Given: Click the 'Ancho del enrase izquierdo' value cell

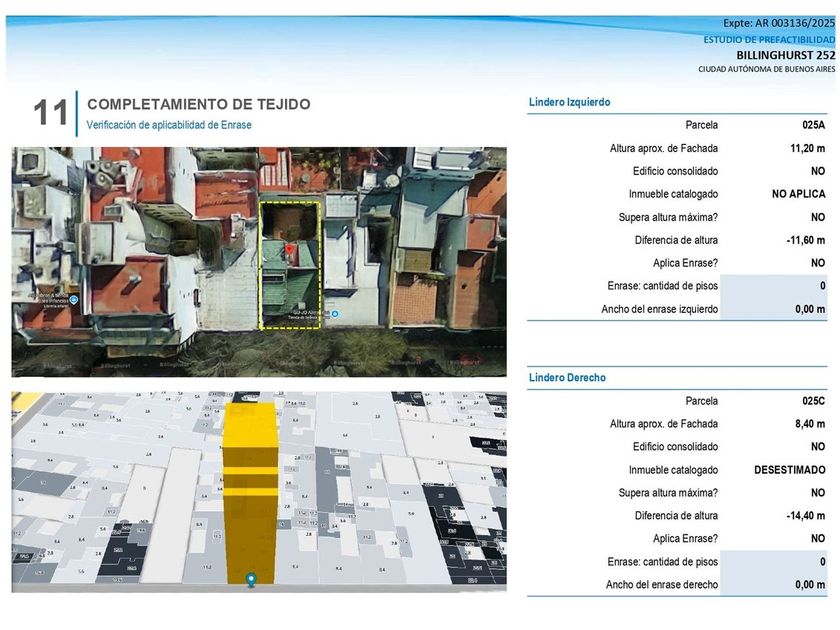Looking at the screenshot, I should 774,309.
